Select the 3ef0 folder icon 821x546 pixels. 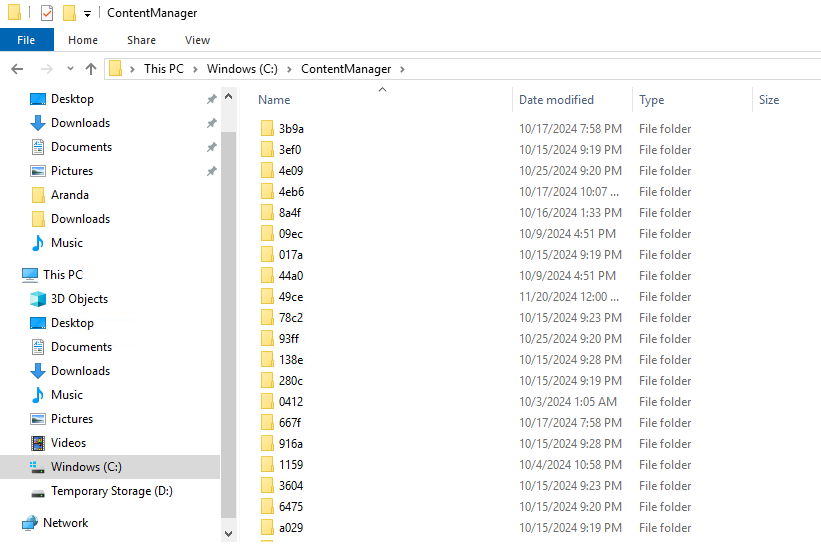pyautogui.click(x=267, y=149)
